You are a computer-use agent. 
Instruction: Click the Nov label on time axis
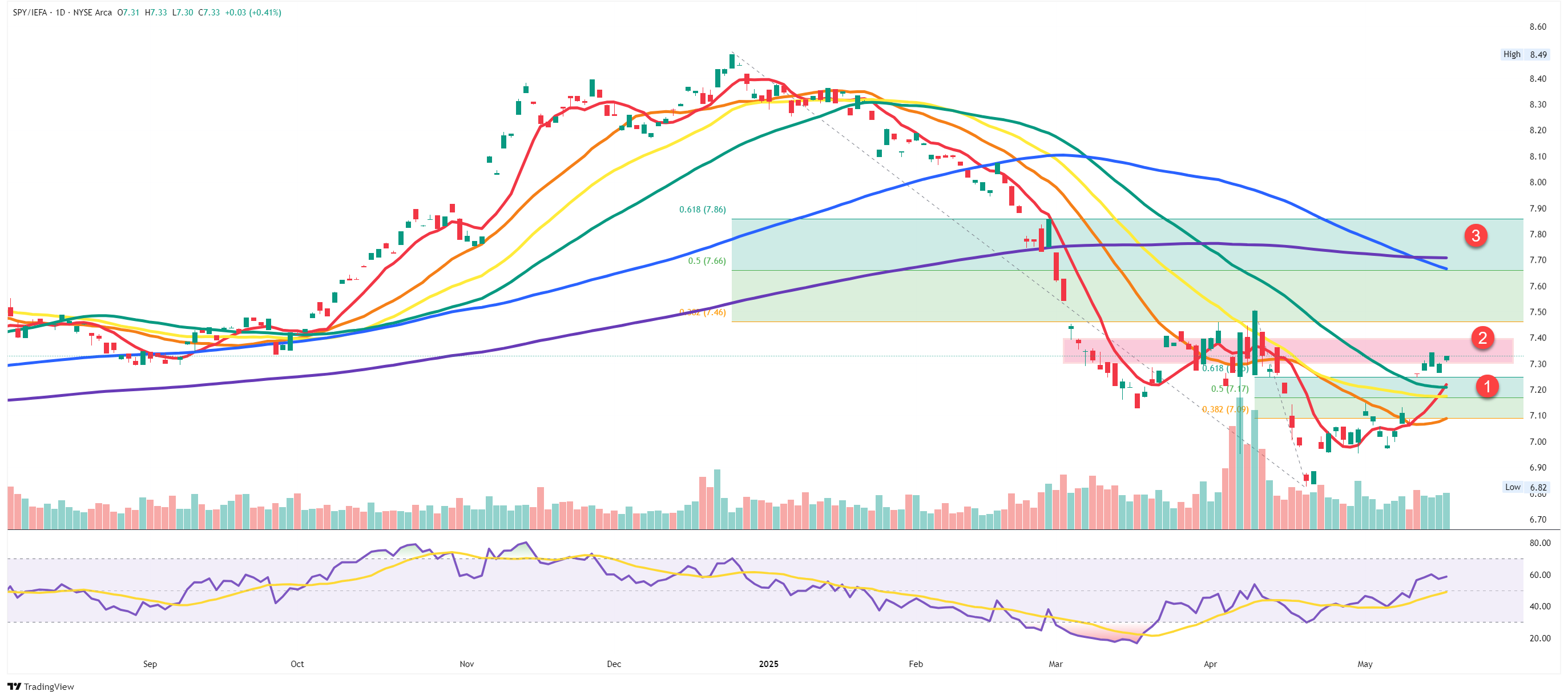pos(466,664)
